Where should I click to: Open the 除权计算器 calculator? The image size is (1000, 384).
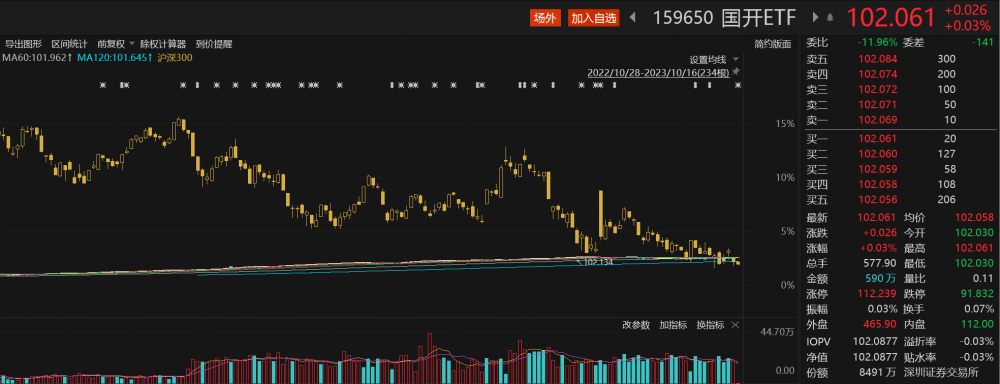tap(163, 44)
